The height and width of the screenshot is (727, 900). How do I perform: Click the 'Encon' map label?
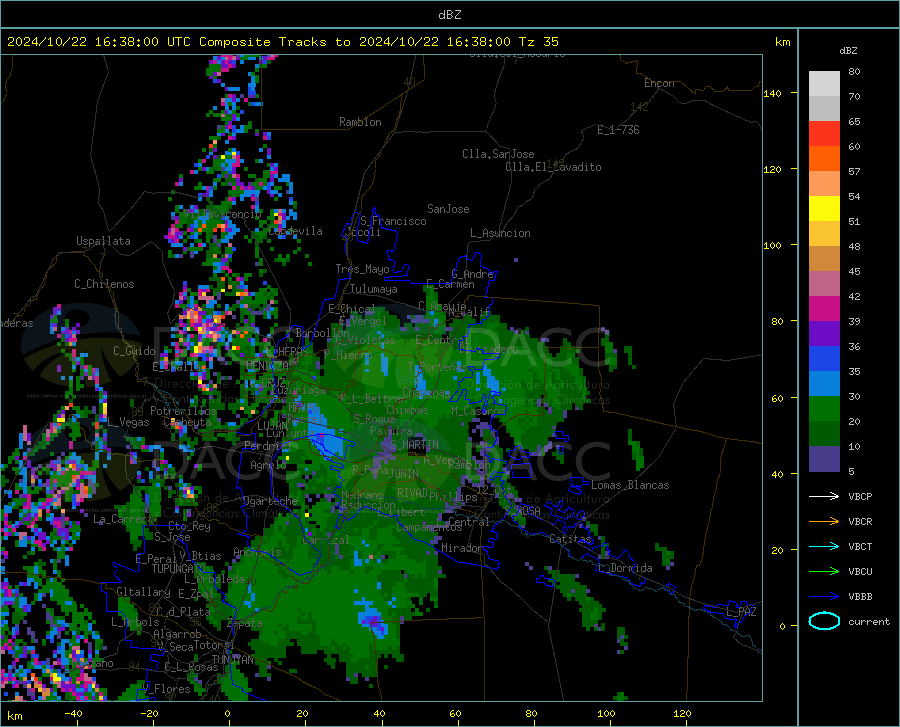[x=659, y=83]
